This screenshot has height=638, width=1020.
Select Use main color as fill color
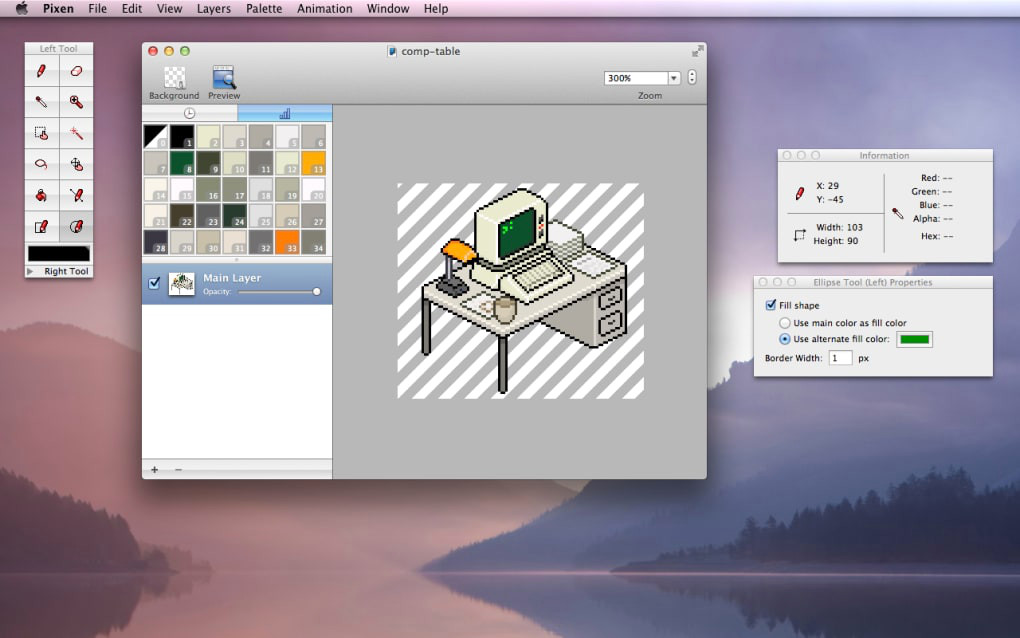pyautogui.click(x=785, y=323)
